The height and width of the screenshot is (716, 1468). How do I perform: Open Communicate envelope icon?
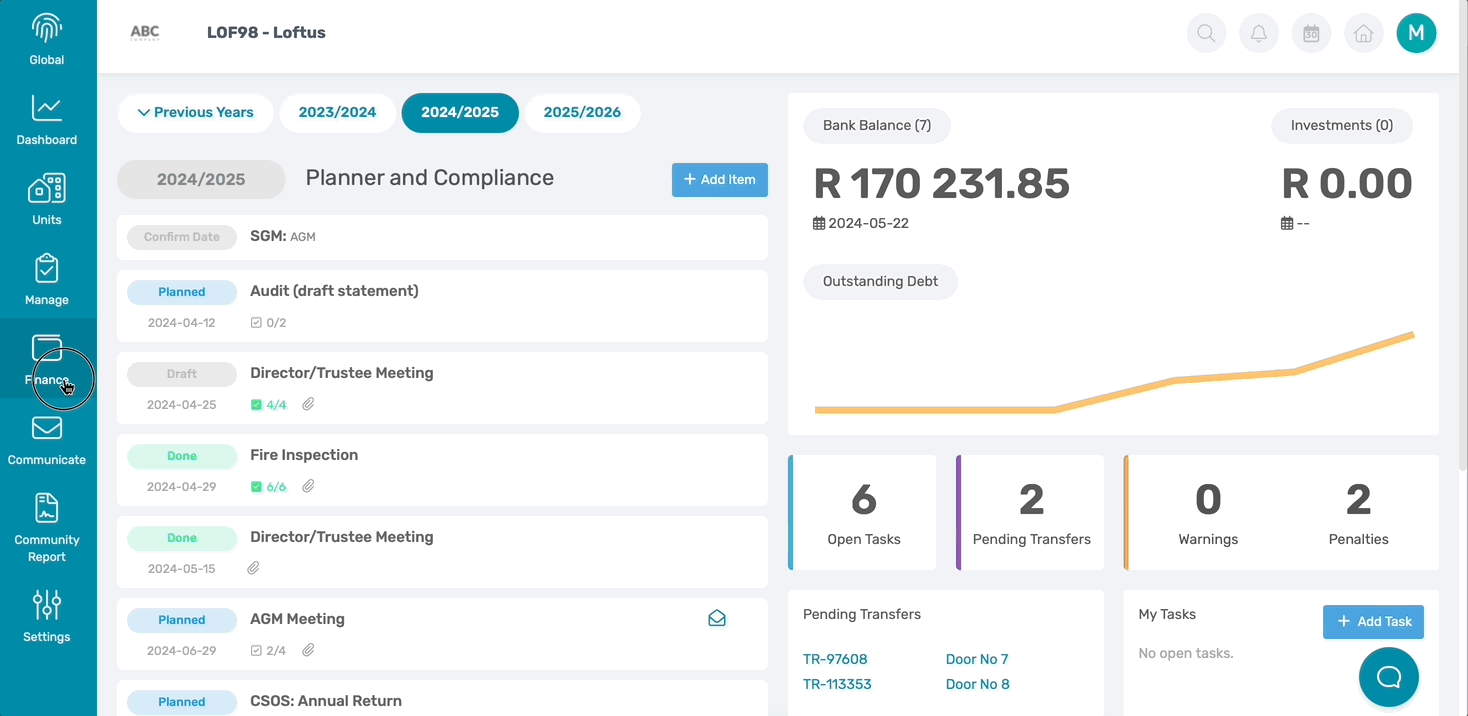pos(47,428)
